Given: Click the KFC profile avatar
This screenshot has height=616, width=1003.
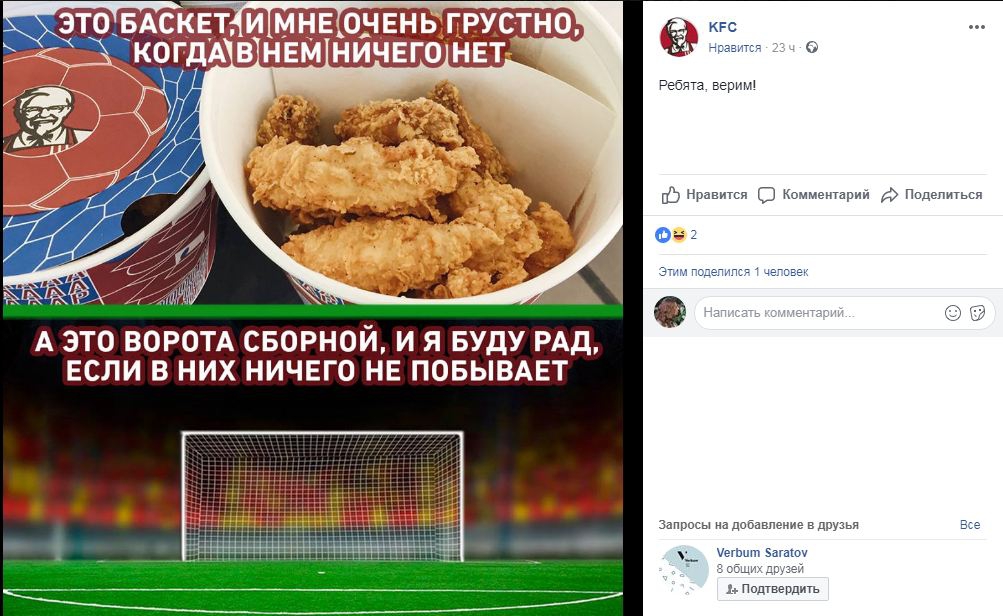Looking at the screenshot, I should pyautogui.click(x=679, y=37).
